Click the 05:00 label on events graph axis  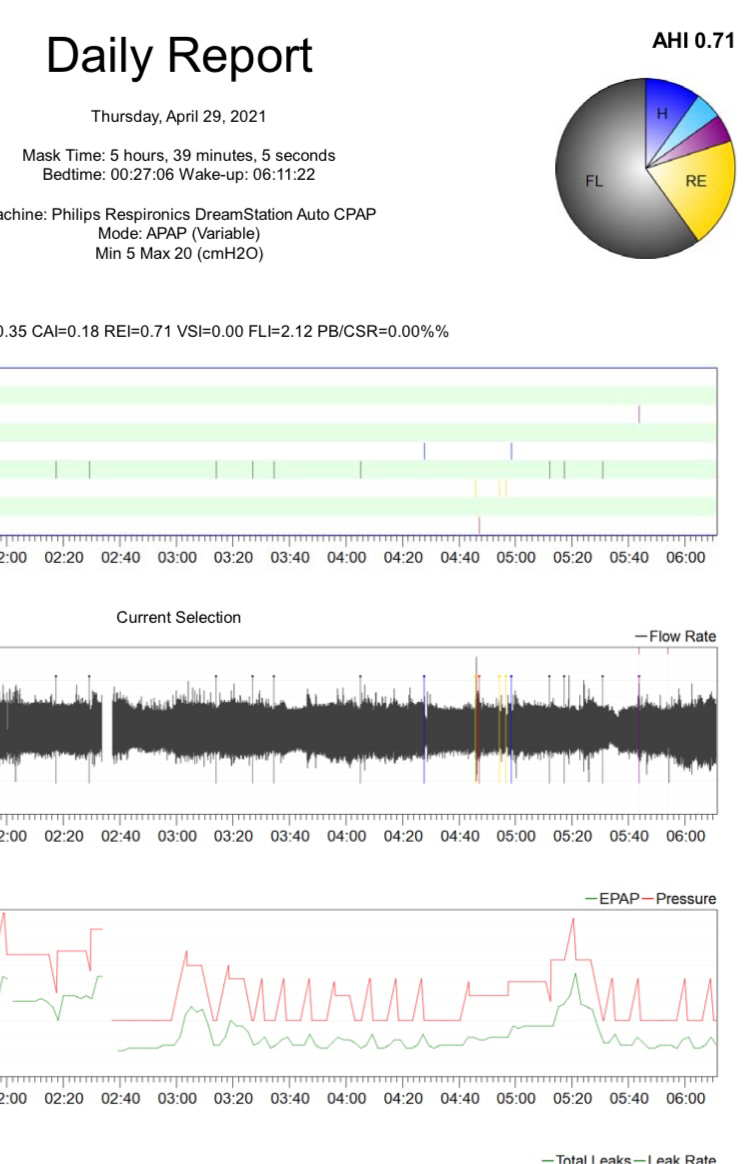515,558
